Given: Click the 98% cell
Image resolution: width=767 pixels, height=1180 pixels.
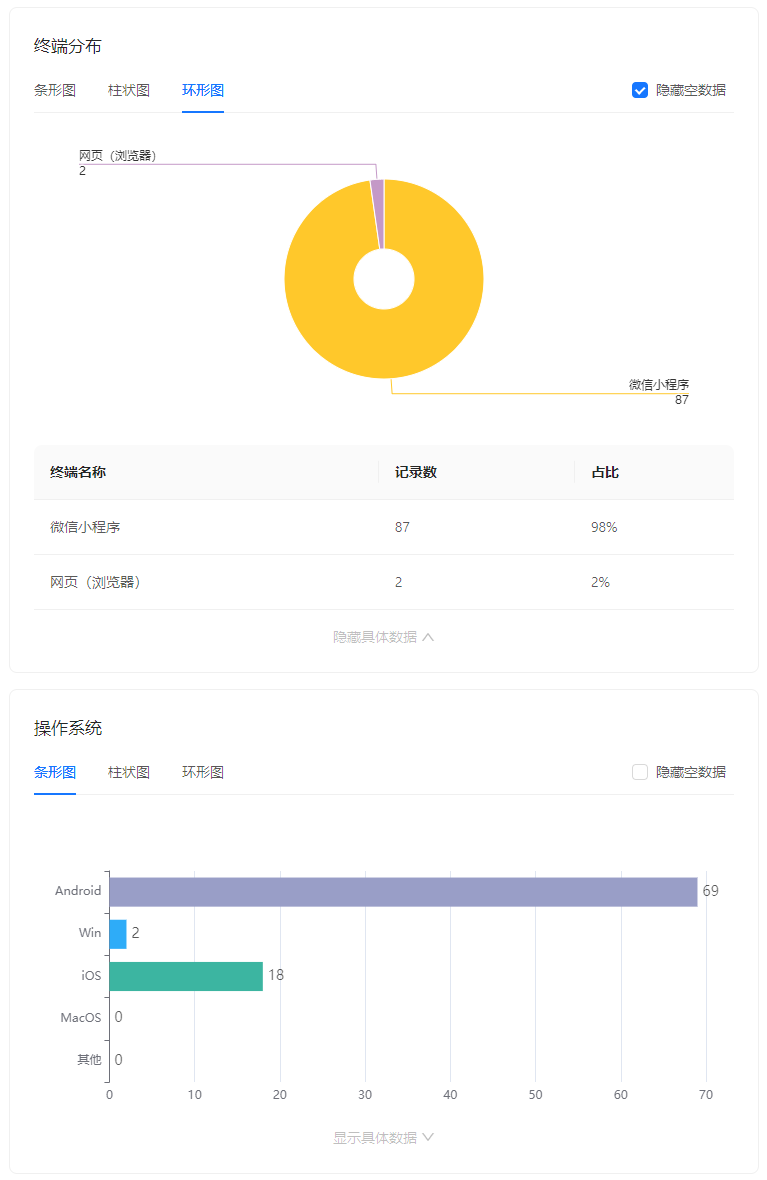Looking at the screenshot, I should 604,528.
